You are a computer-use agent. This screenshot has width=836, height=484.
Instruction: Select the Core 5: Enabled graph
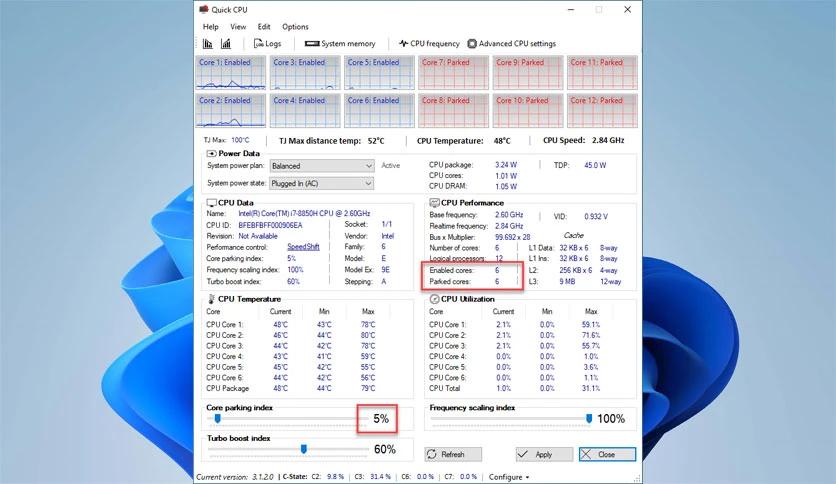pos(379,72)
